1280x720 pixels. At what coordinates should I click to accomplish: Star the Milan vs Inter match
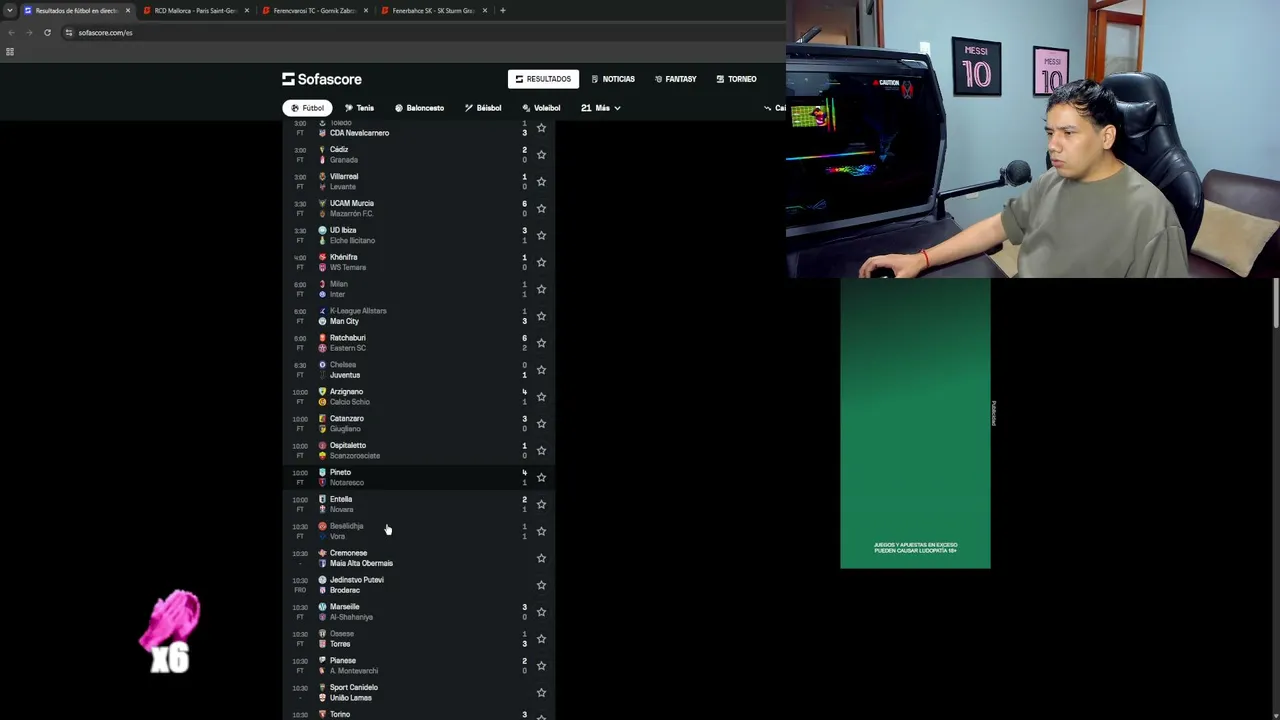point(541,290)
